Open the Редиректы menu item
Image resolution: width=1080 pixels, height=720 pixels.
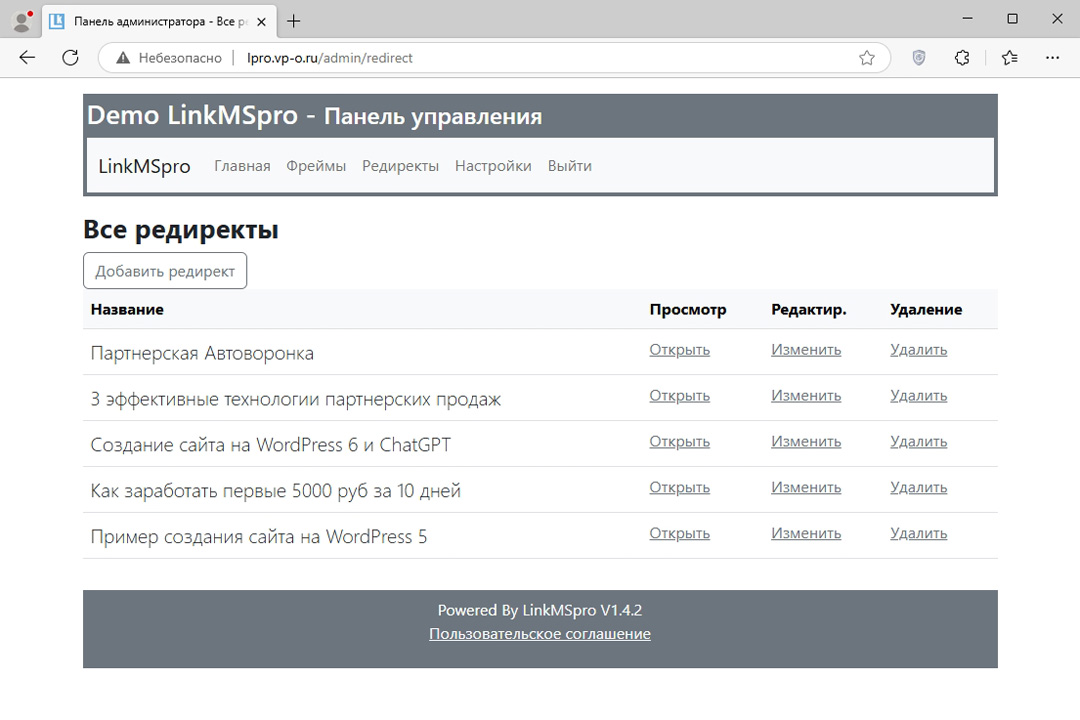400,166
